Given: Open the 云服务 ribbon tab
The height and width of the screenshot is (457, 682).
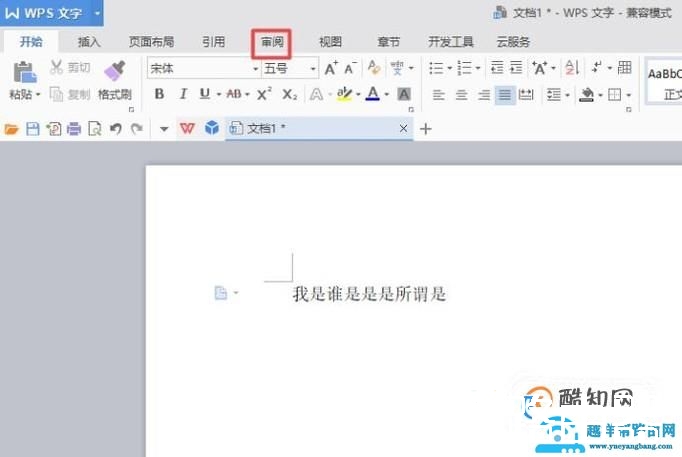Looking at the screenshot, I should (513, 42).
